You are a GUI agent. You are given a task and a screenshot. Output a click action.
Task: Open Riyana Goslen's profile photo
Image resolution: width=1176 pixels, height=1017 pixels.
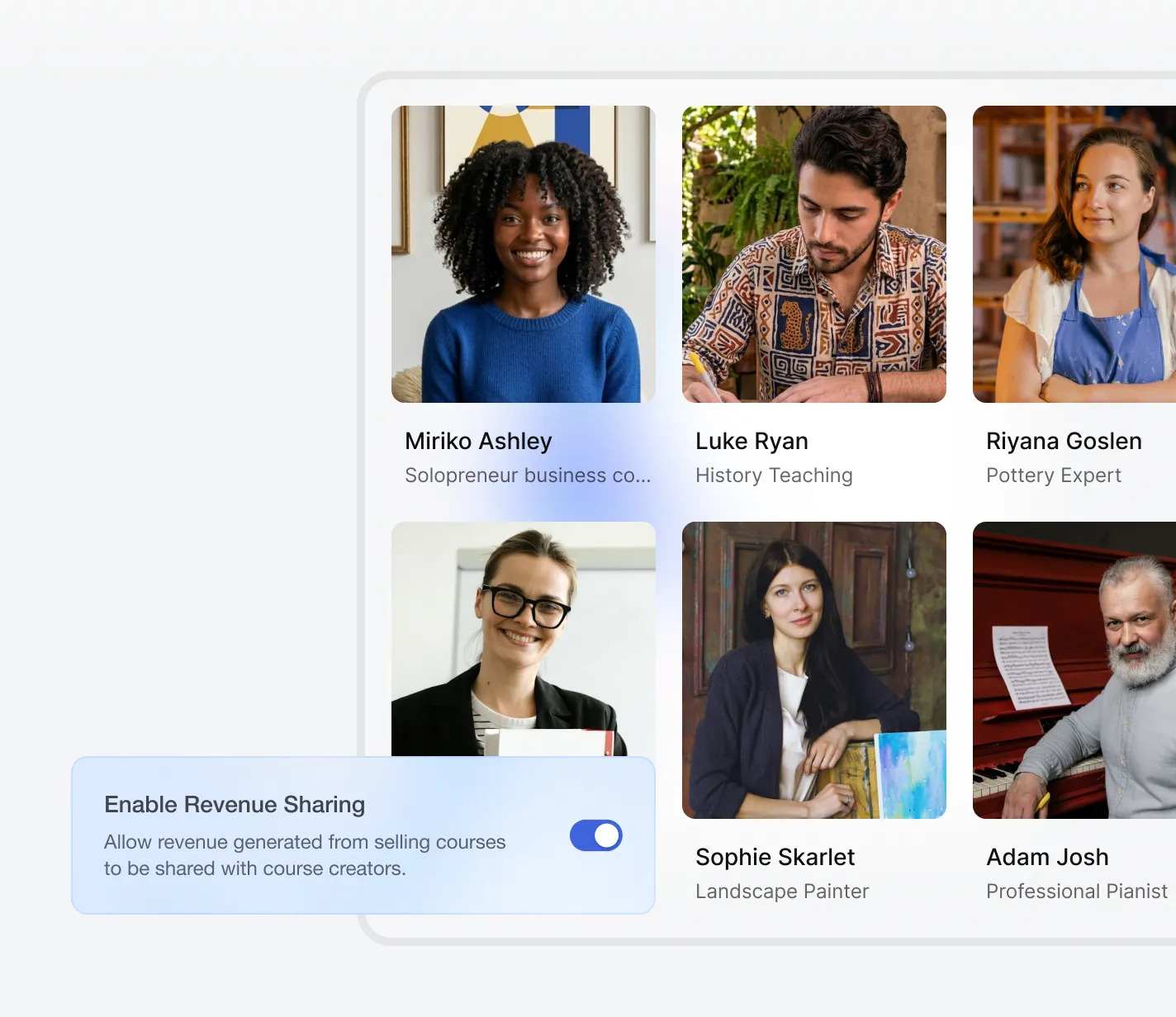coord(1074,254)
